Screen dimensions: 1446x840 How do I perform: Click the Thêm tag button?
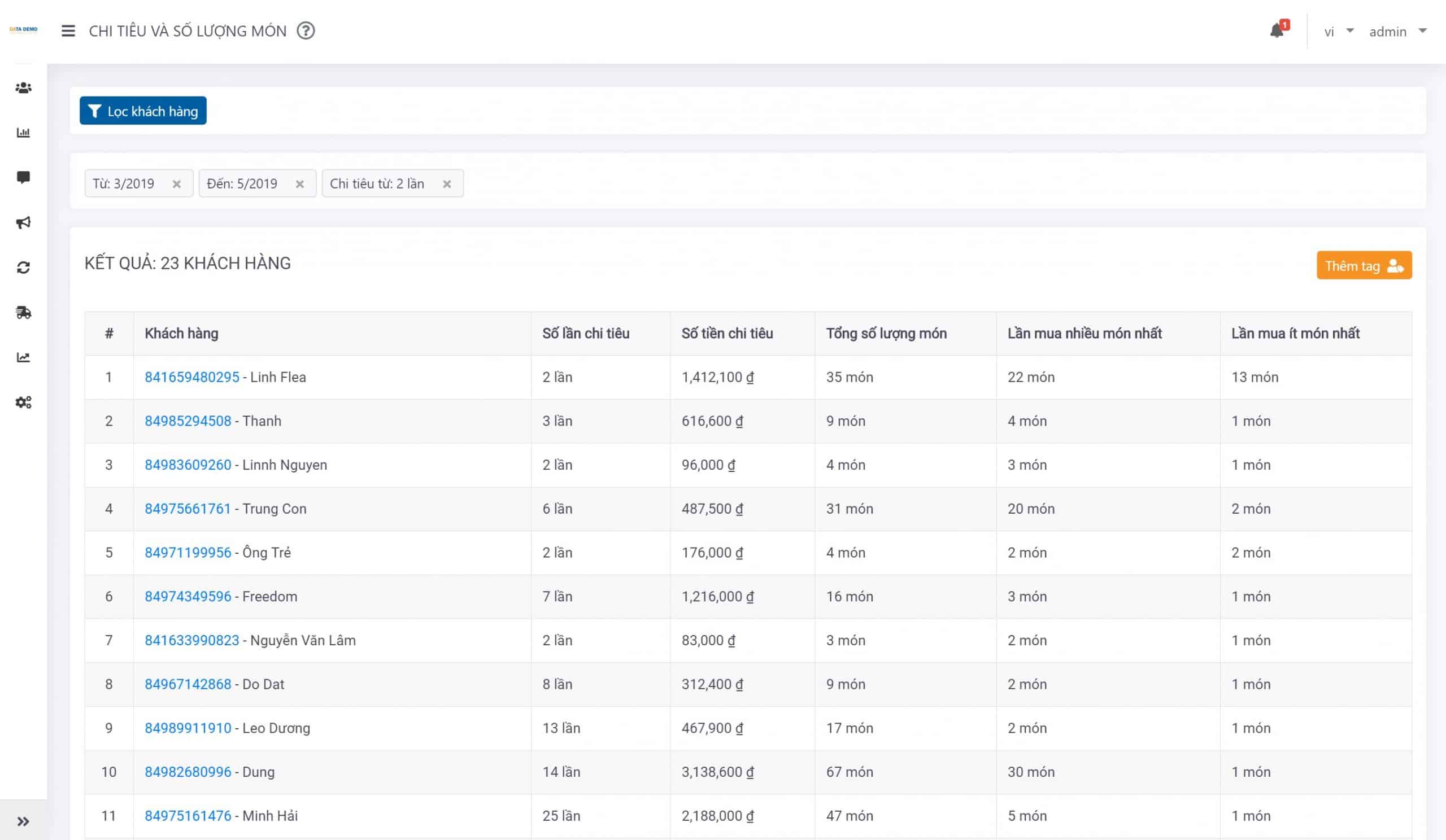(x=1364, y=265)
